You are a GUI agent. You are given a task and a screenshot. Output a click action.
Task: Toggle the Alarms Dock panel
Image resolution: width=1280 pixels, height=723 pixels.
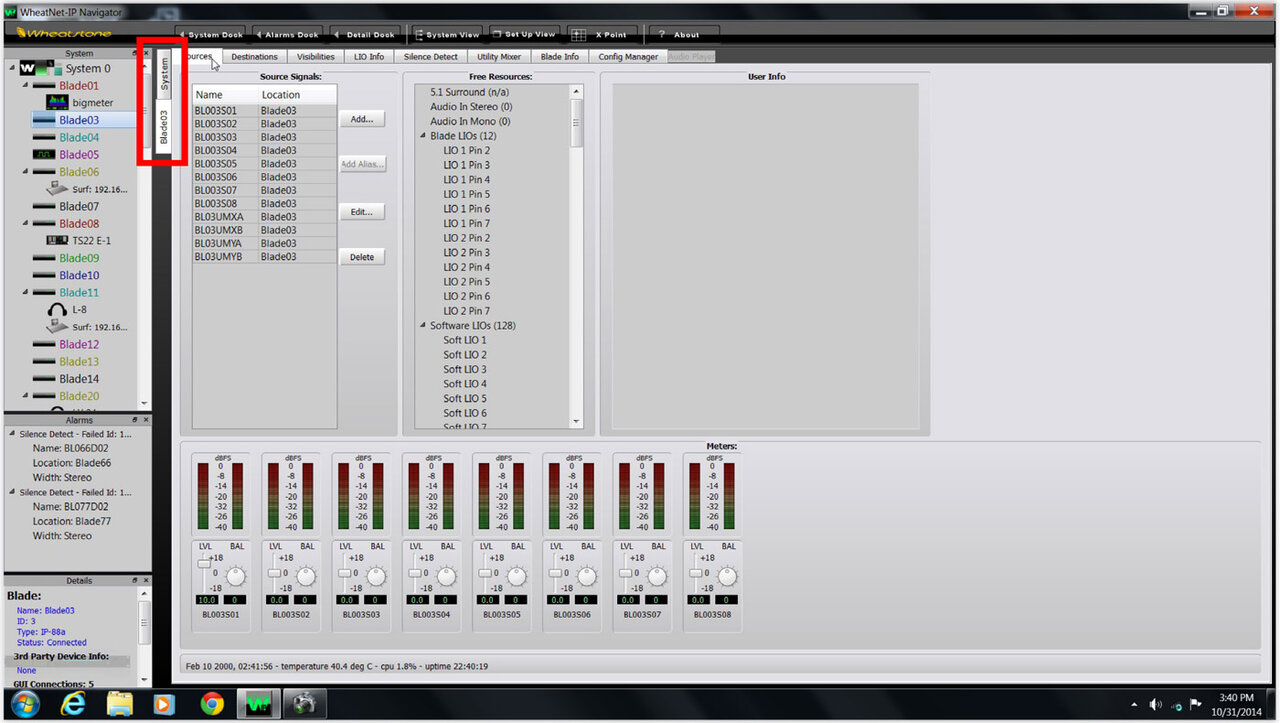coord(287,34)
